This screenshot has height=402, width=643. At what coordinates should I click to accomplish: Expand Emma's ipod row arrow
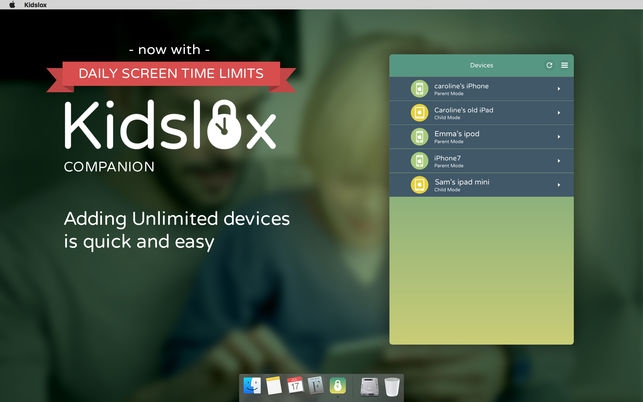click(559, 137)
